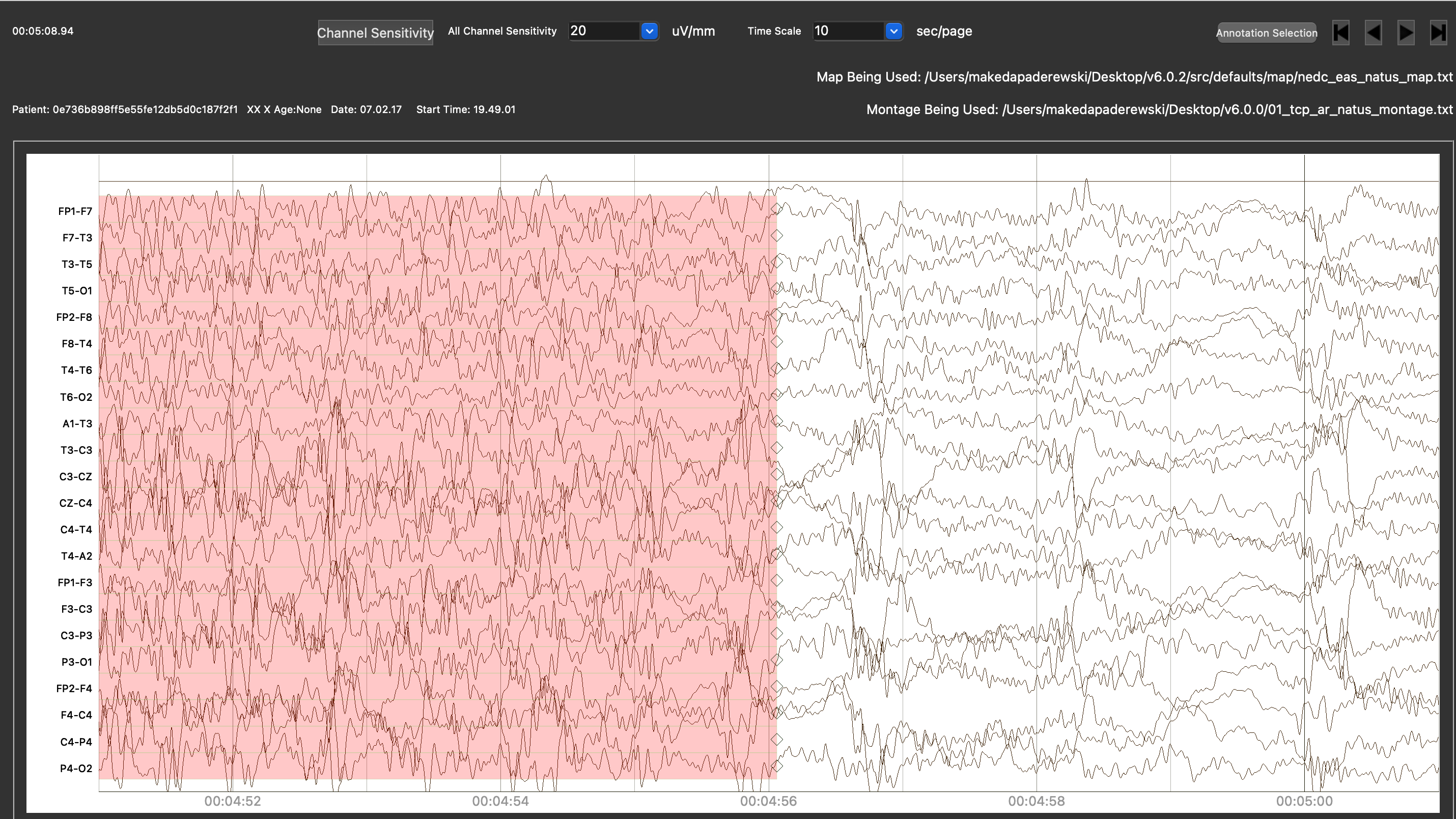Open All Channel Sensitivity dropdown arrow
1456x819 pixels.
coord(650,31)
